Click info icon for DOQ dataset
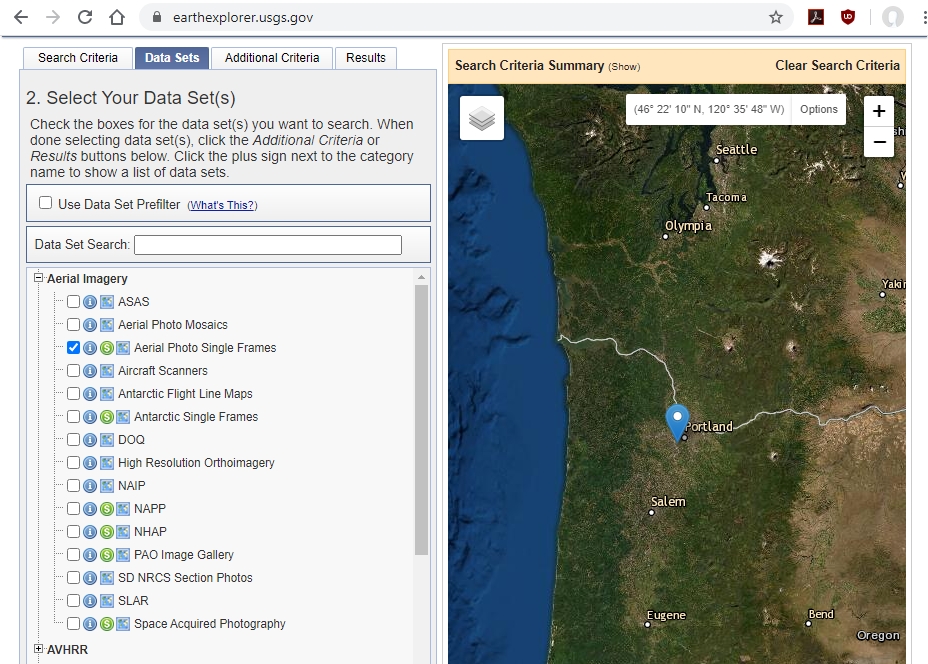 [90, 440]
